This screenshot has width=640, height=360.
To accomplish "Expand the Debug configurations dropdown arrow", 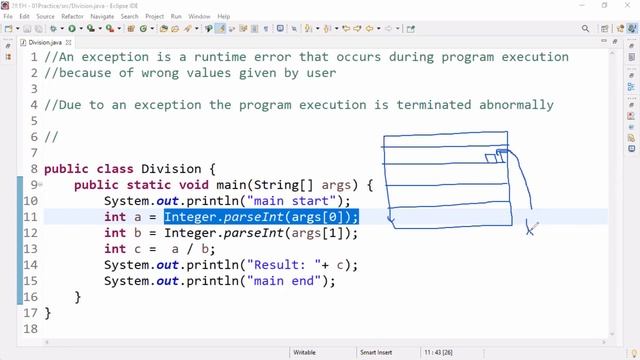I will pyautogui.click(x=62, y=29).
